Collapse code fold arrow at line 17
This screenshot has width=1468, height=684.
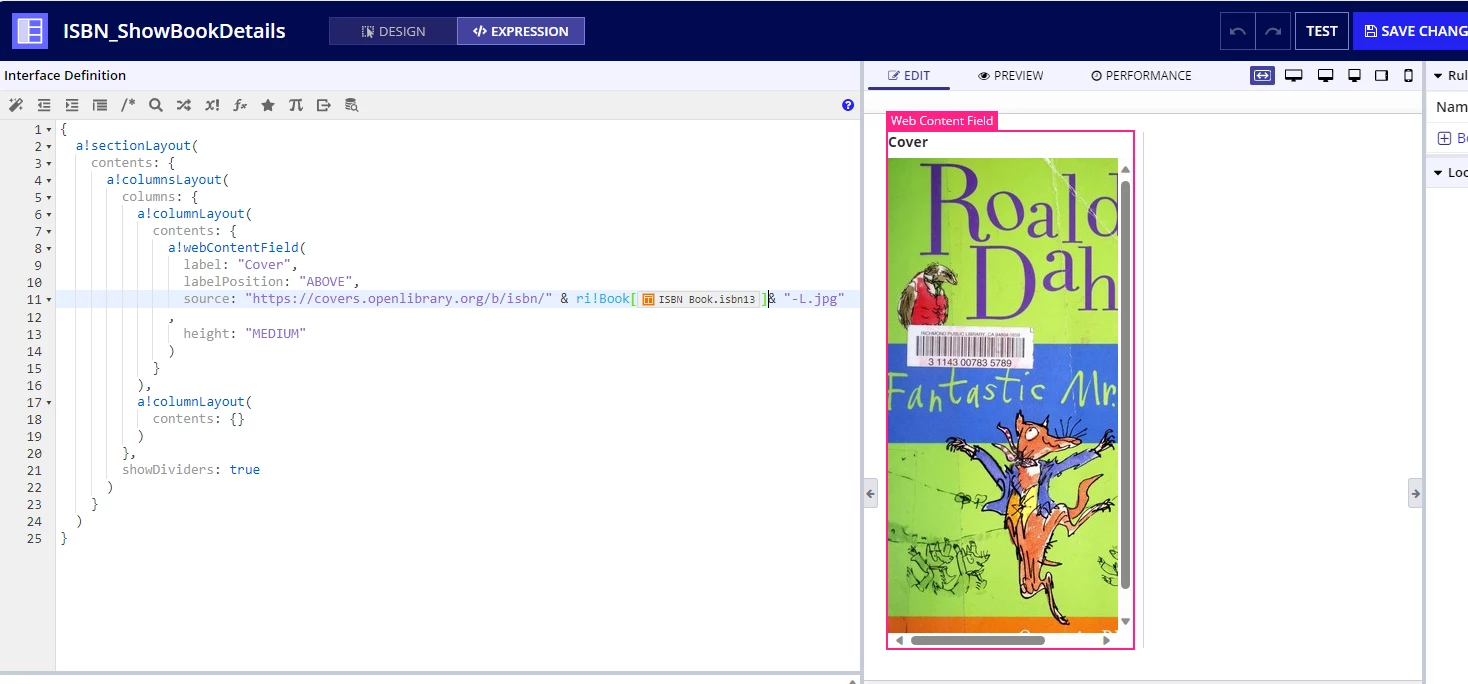(49, 402)
